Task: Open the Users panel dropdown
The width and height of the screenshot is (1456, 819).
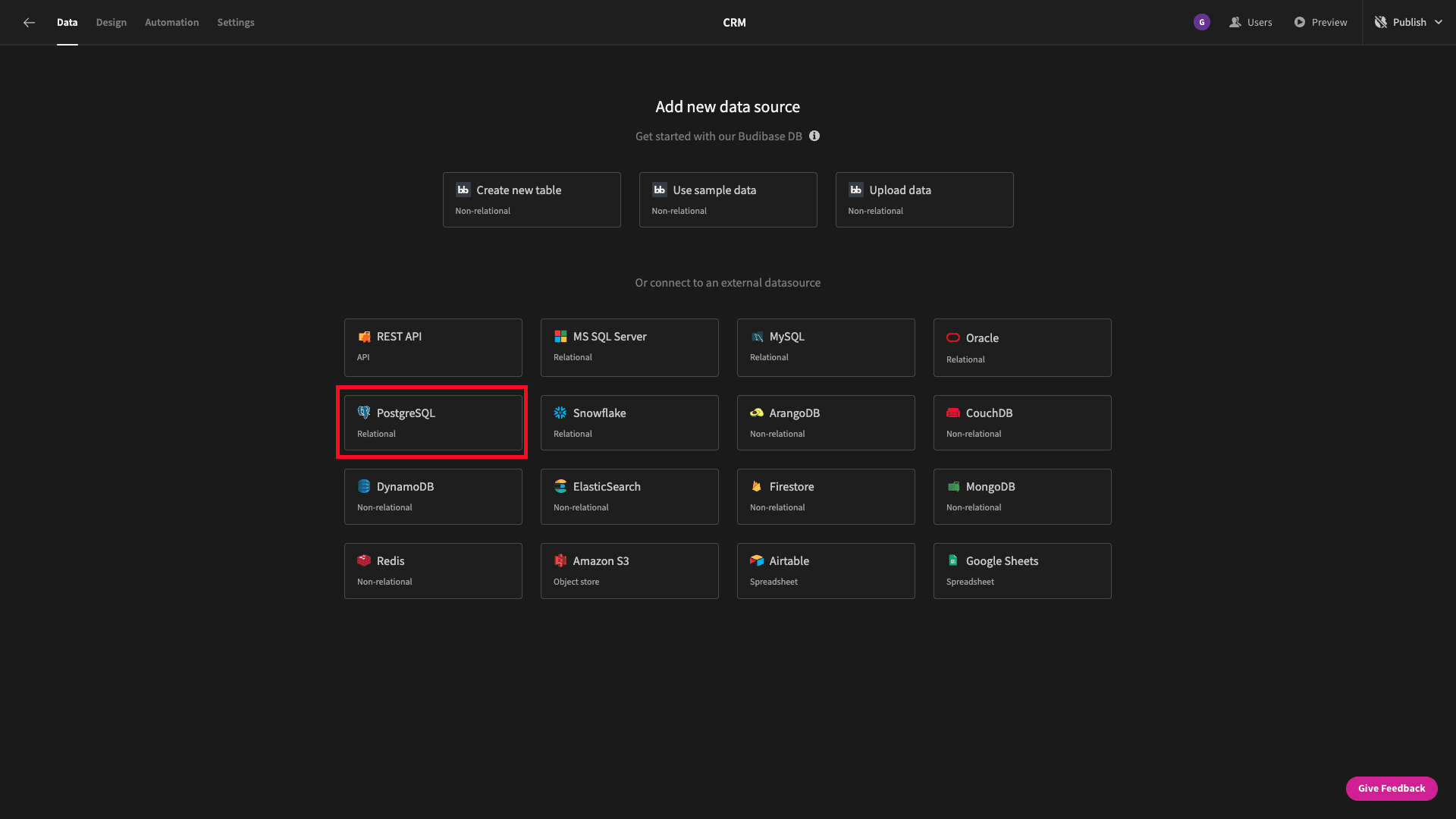Action: click(x=1250, y=22)
